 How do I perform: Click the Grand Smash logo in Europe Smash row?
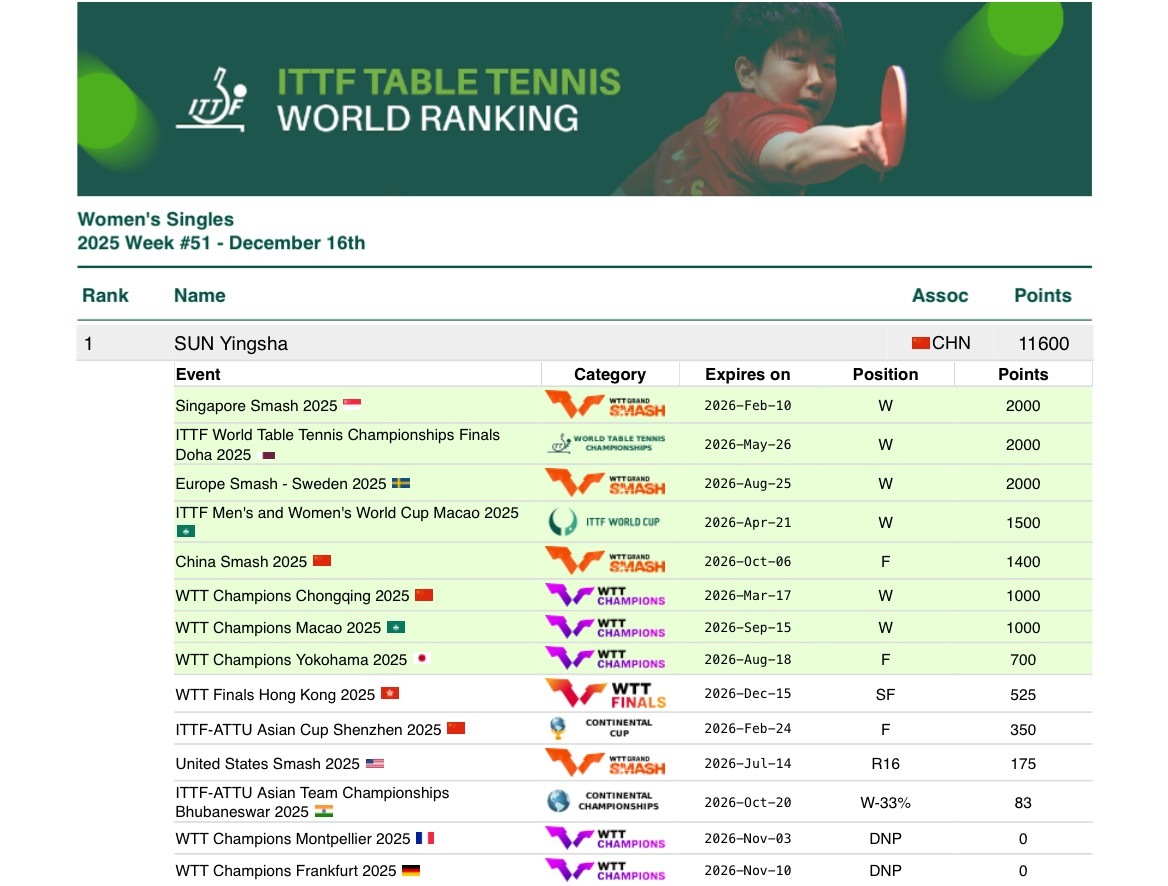605,483
